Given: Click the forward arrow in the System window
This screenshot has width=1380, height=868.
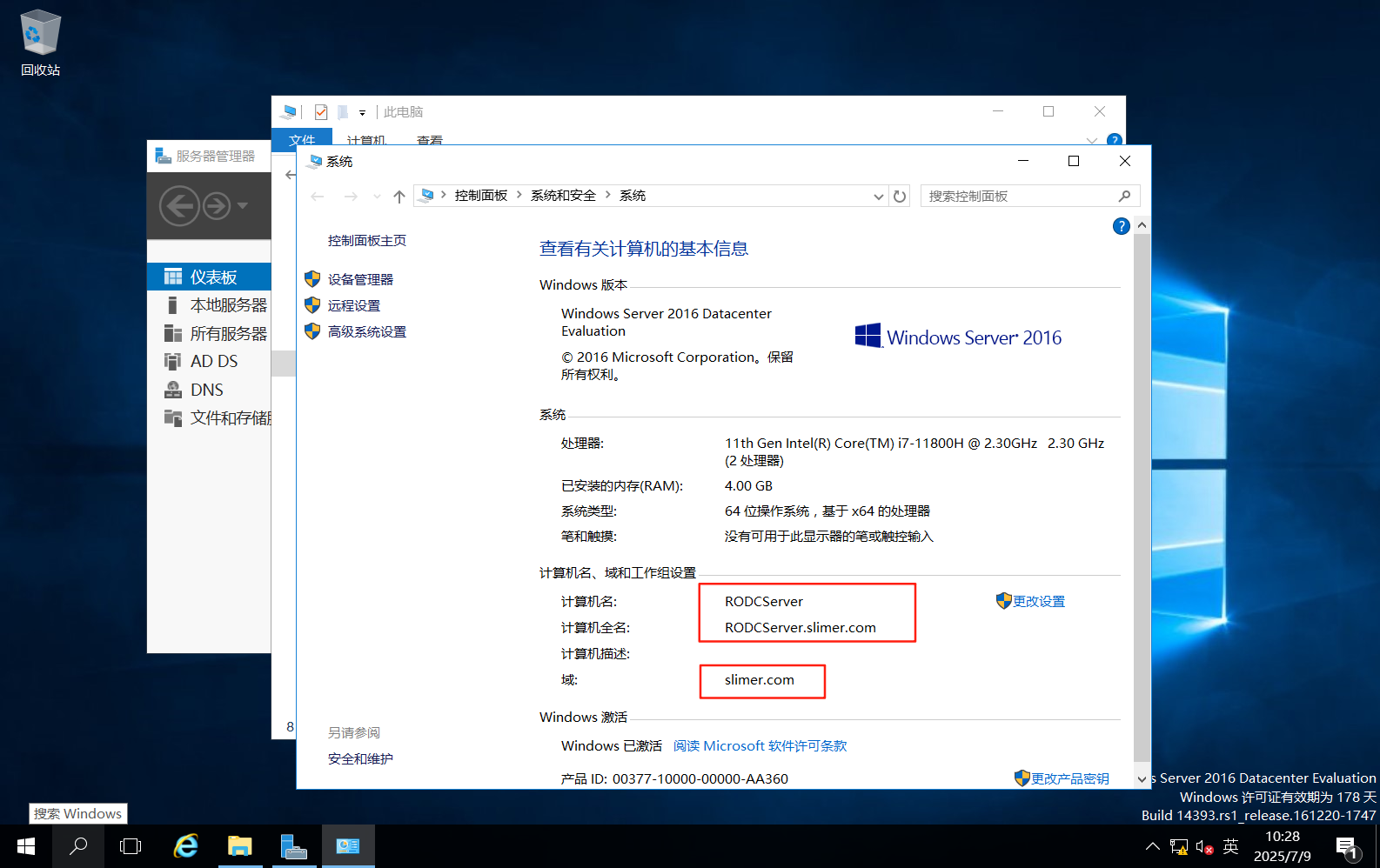Looking at the screenshot, I should (351, 197).
